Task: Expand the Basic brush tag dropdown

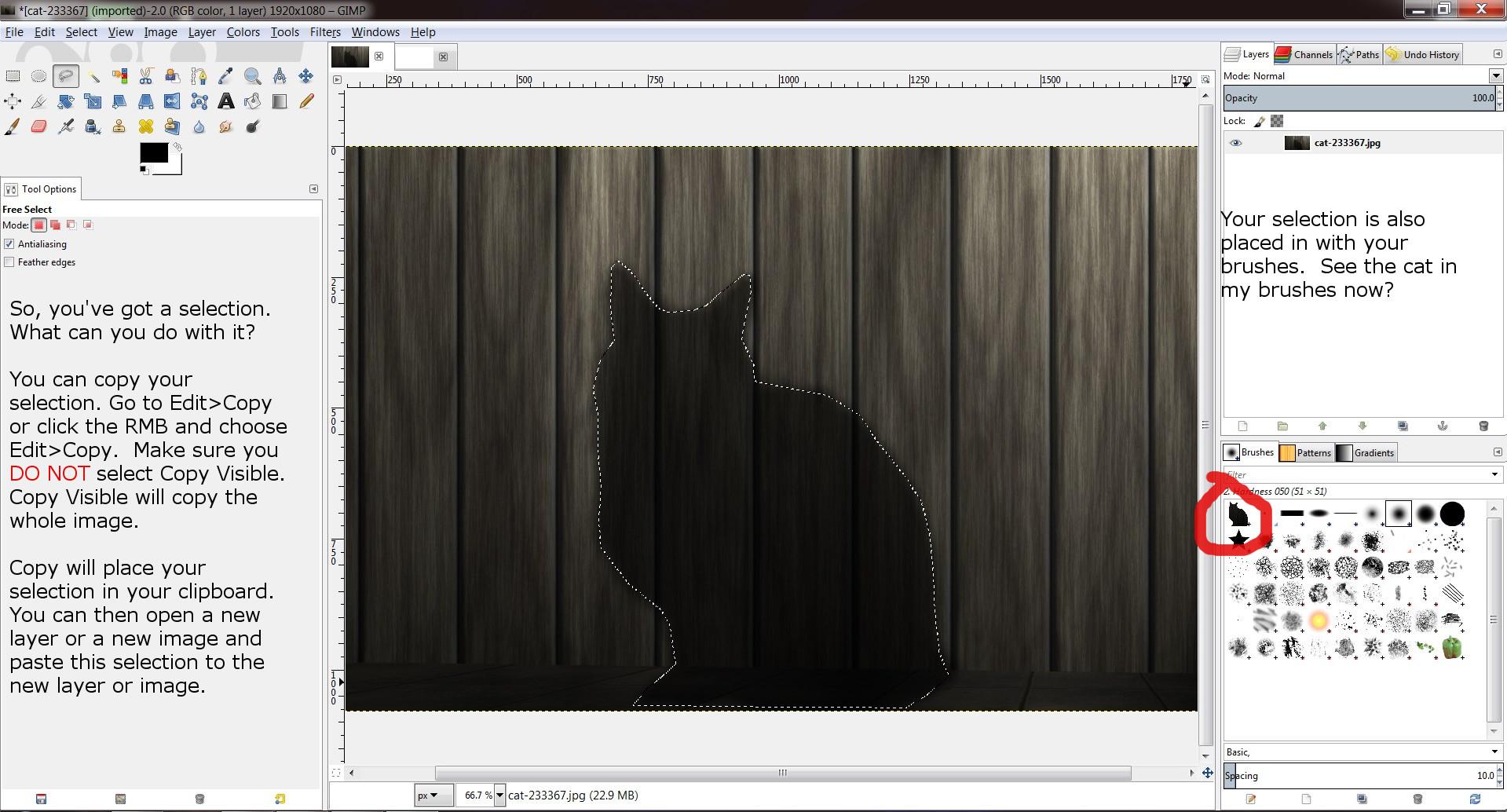Action: pyautogui.click(x=1494, y=752)
